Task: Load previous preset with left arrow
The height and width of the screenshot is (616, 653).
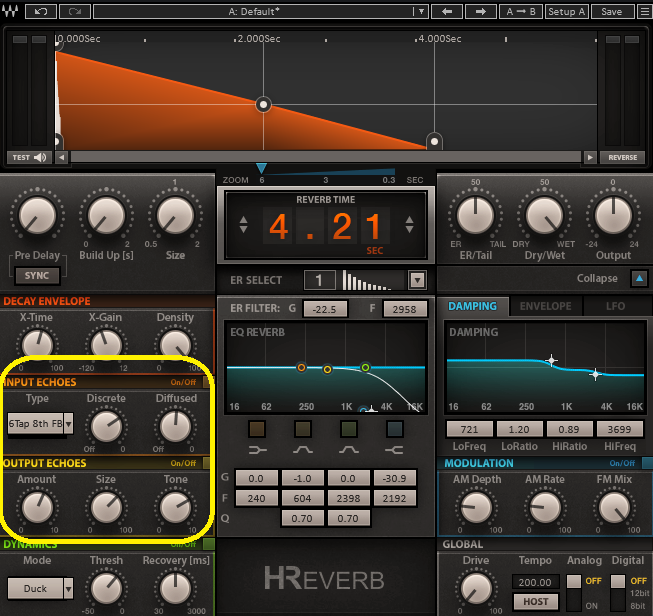Action: click(x=447, y=11)
